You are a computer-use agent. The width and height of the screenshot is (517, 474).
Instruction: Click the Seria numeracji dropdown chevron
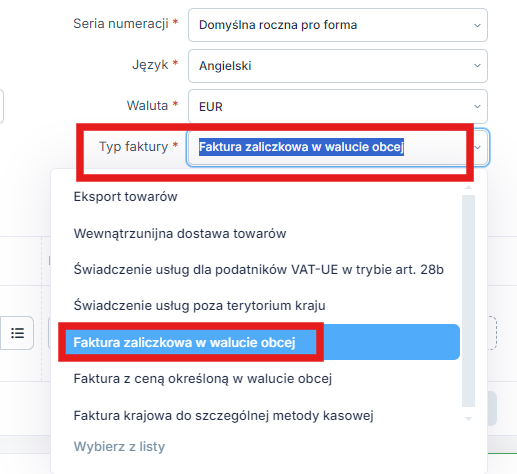coord(477,25)
